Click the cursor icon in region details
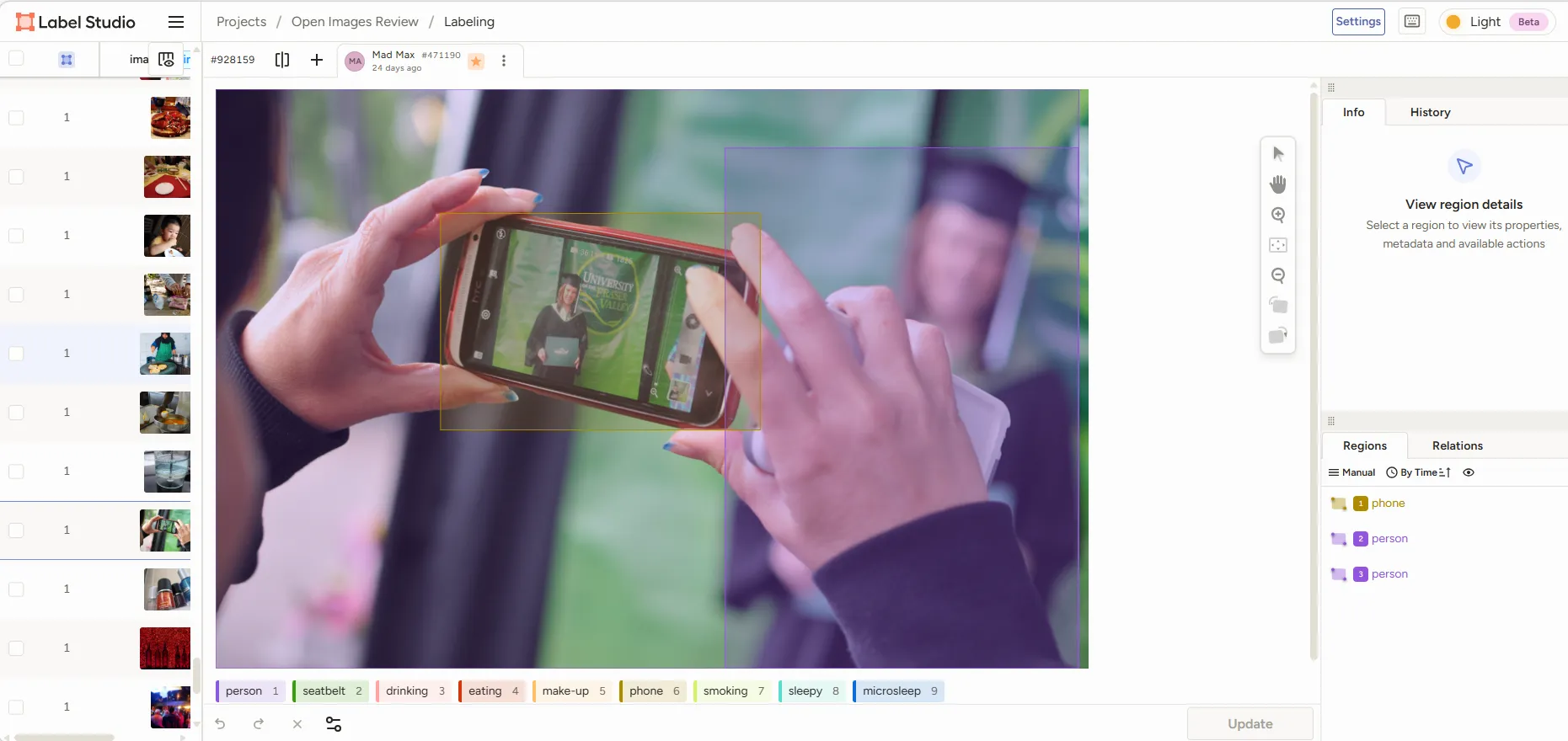 click(1464, 167)
